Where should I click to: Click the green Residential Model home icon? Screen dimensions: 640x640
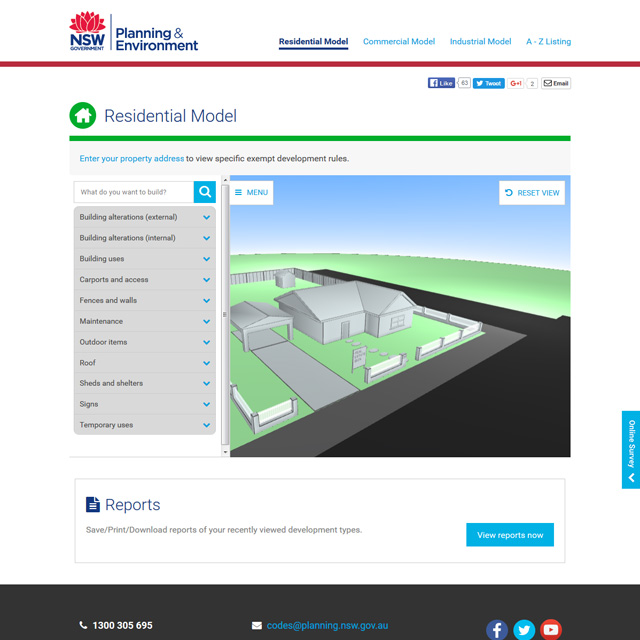point(83,116)
